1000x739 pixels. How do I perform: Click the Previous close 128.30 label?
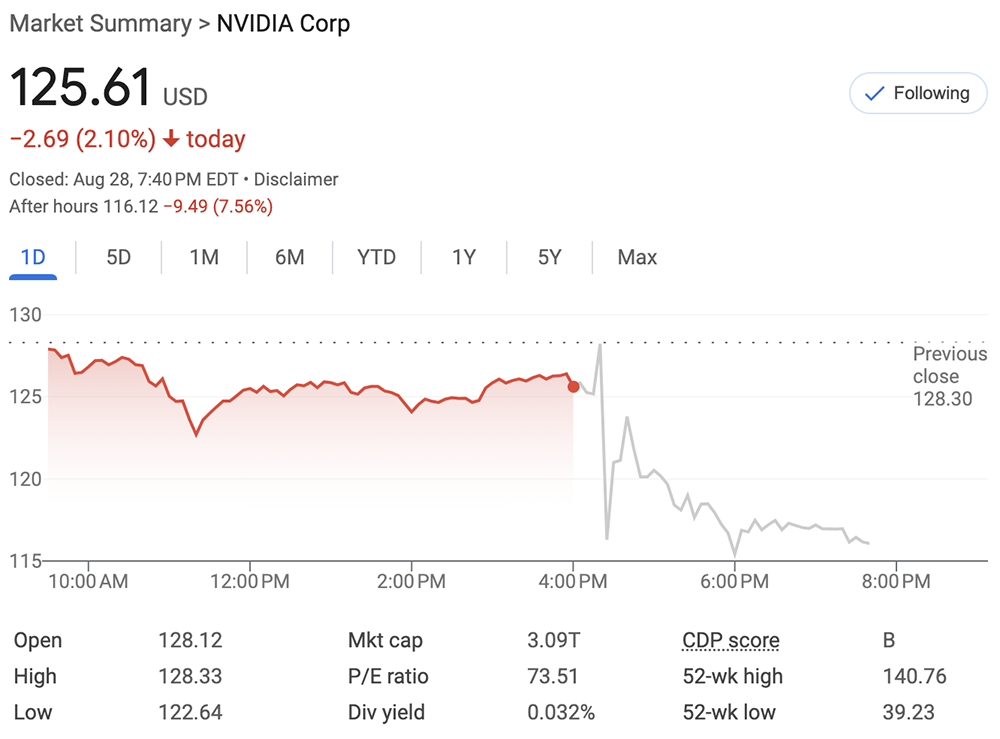coord(948,377)
